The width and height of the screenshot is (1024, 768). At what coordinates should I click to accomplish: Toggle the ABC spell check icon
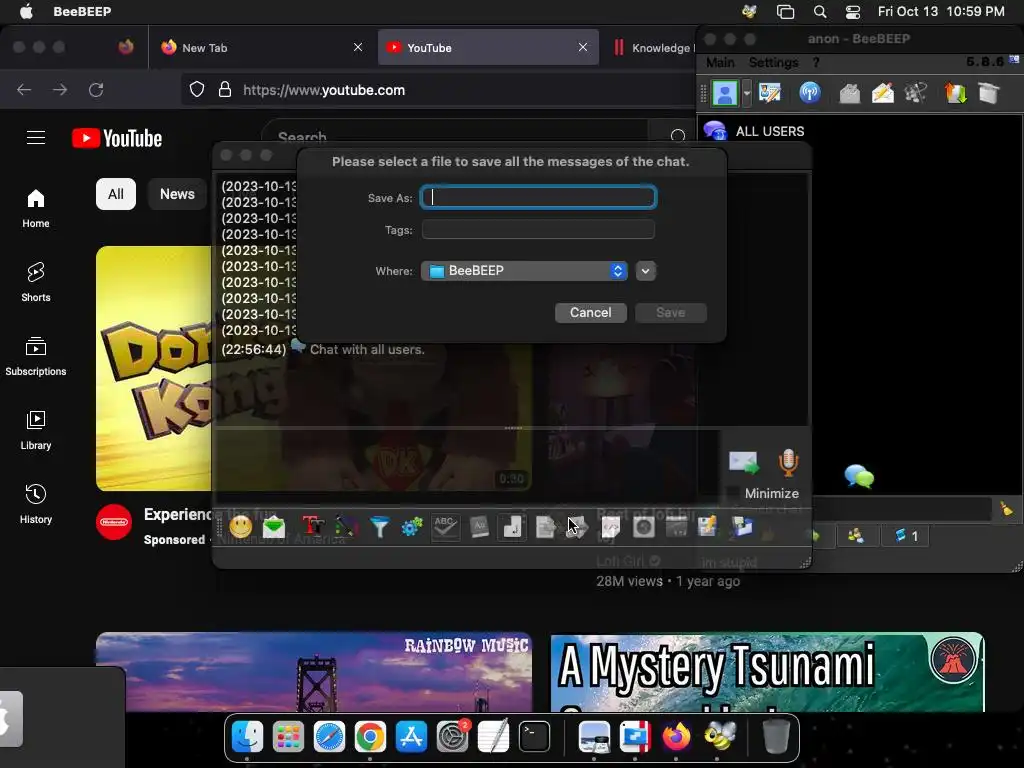[445, 526]
